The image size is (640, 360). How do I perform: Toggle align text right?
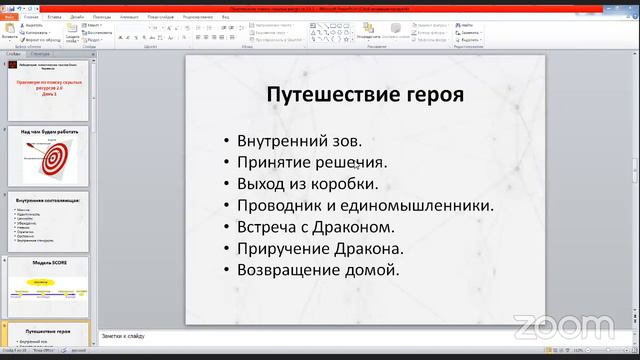(214, 38)
